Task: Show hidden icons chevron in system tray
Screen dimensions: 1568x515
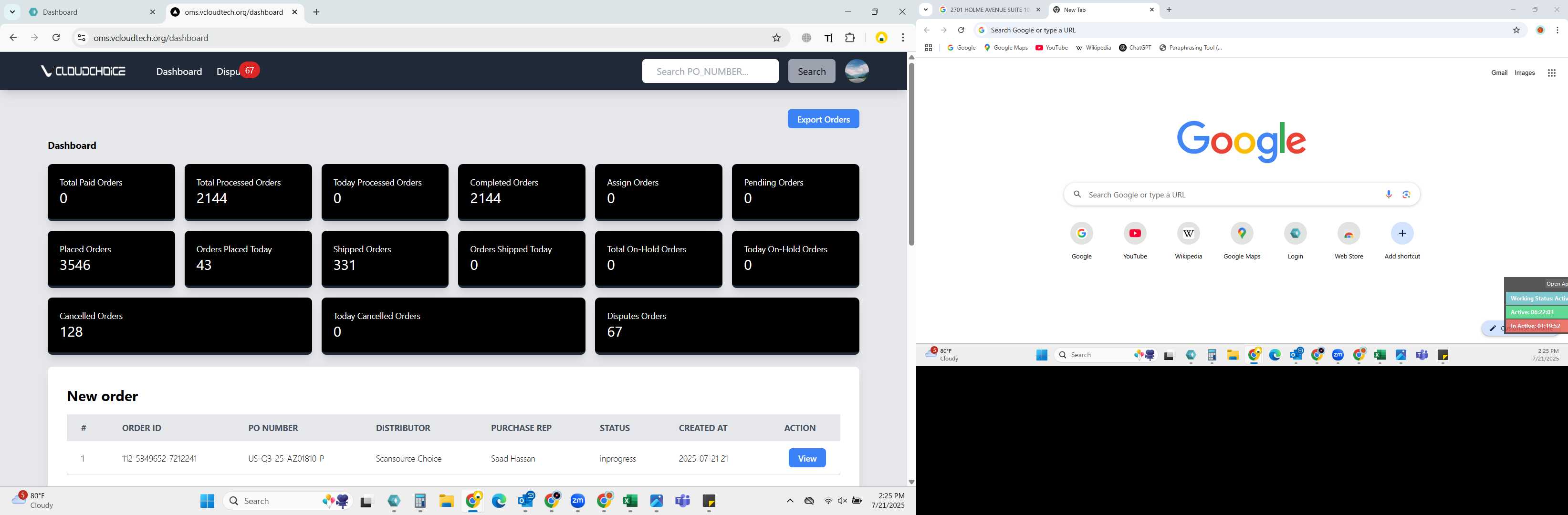Action: [789, 501]
